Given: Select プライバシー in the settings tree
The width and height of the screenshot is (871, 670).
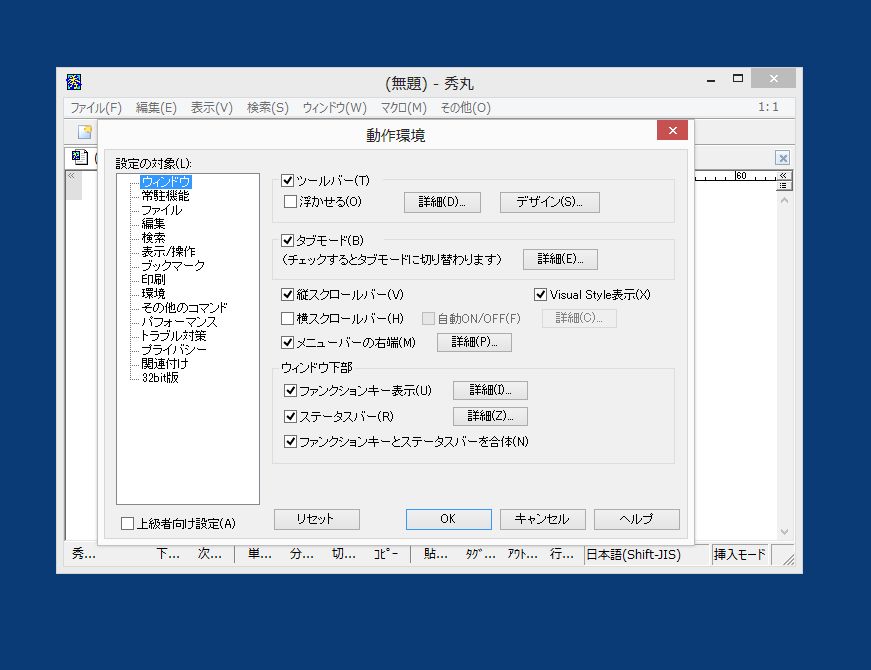Looking at the screenshot, I should [174, 349].
